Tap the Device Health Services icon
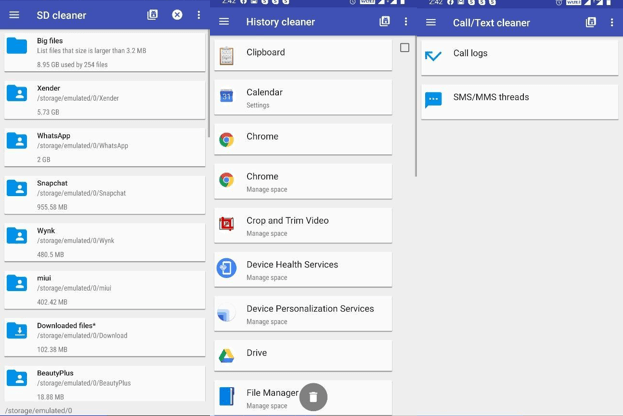The image size is (623, 416). tap(226, 268)
